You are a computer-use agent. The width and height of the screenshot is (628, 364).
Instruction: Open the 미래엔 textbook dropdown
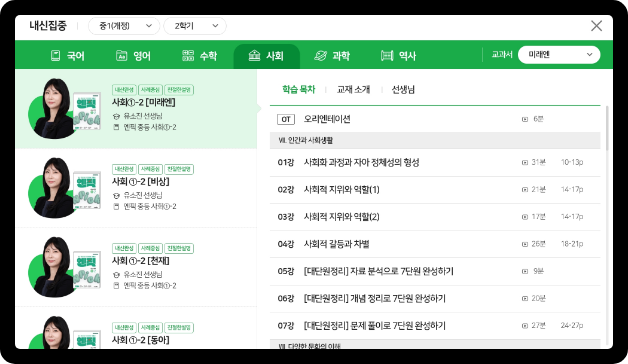[559, 55]
